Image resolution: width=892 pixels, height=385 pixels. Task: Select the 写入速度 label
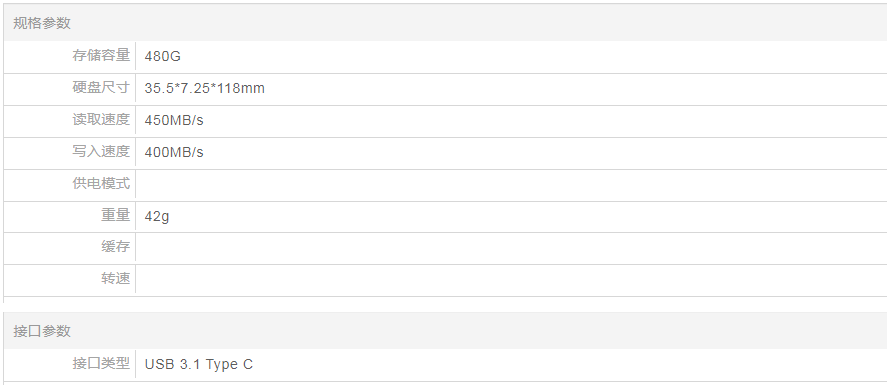coord(101,151)
